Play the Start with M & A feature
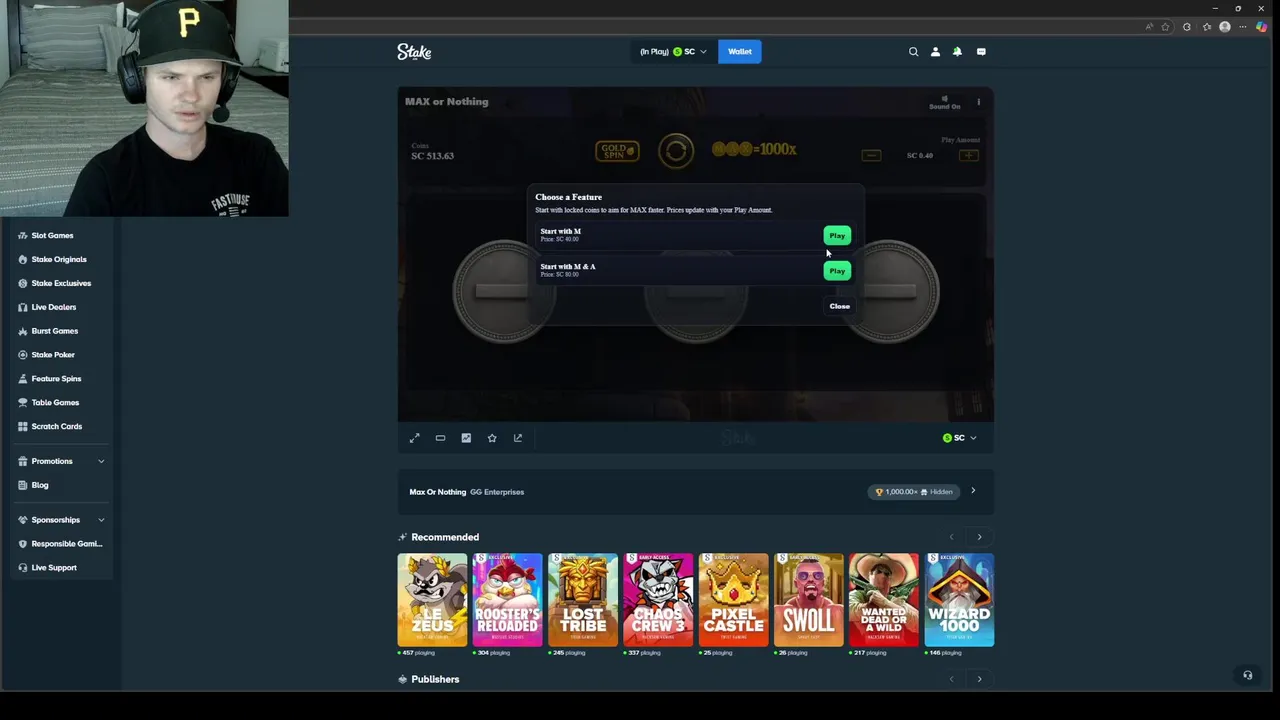The width and height of the screenshot is (1280, 720). (837, 271)
